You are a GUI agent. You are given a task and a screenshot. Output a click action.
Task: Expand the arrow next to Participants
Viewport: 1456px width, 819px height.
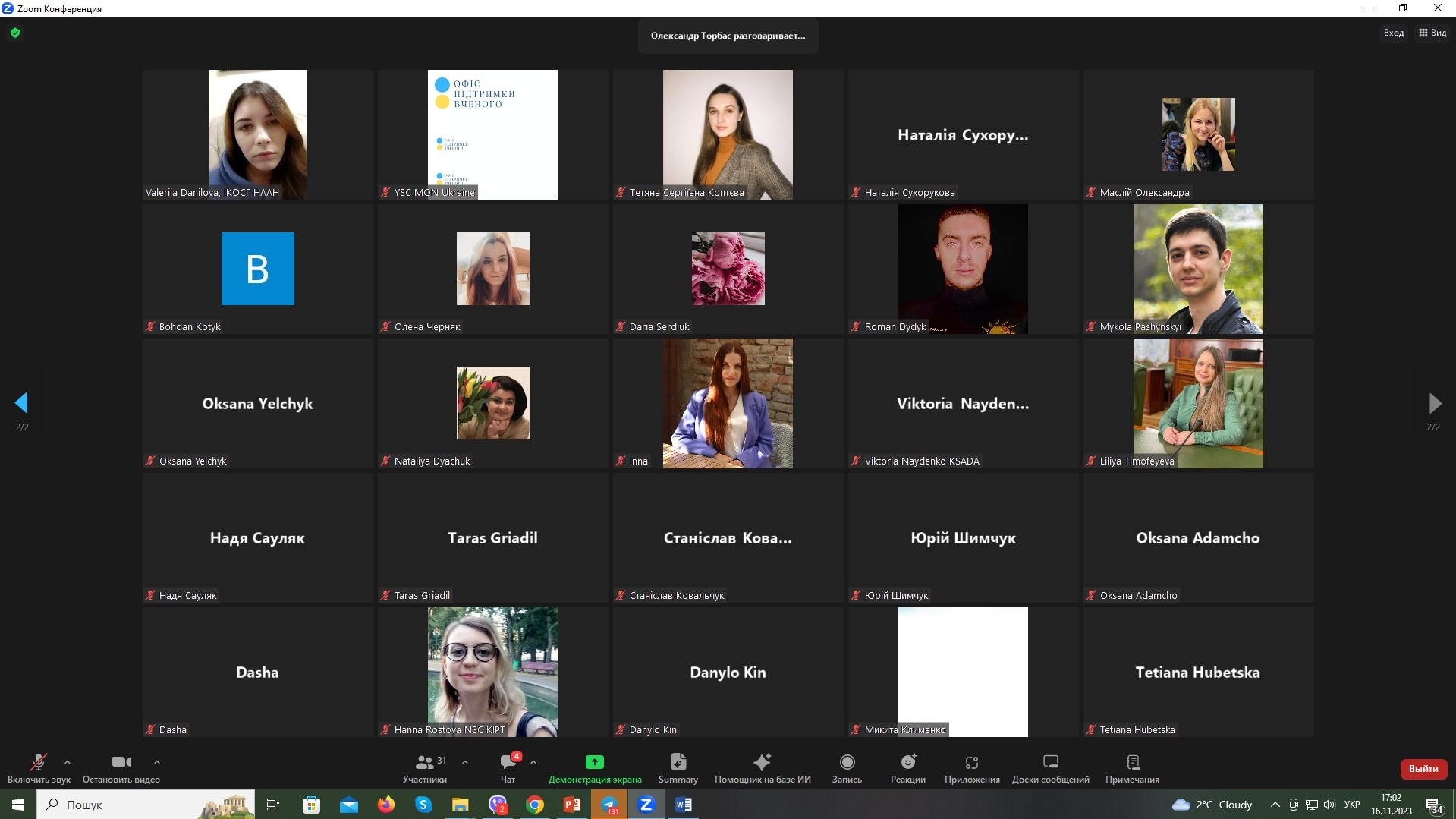tap(465, 761)
